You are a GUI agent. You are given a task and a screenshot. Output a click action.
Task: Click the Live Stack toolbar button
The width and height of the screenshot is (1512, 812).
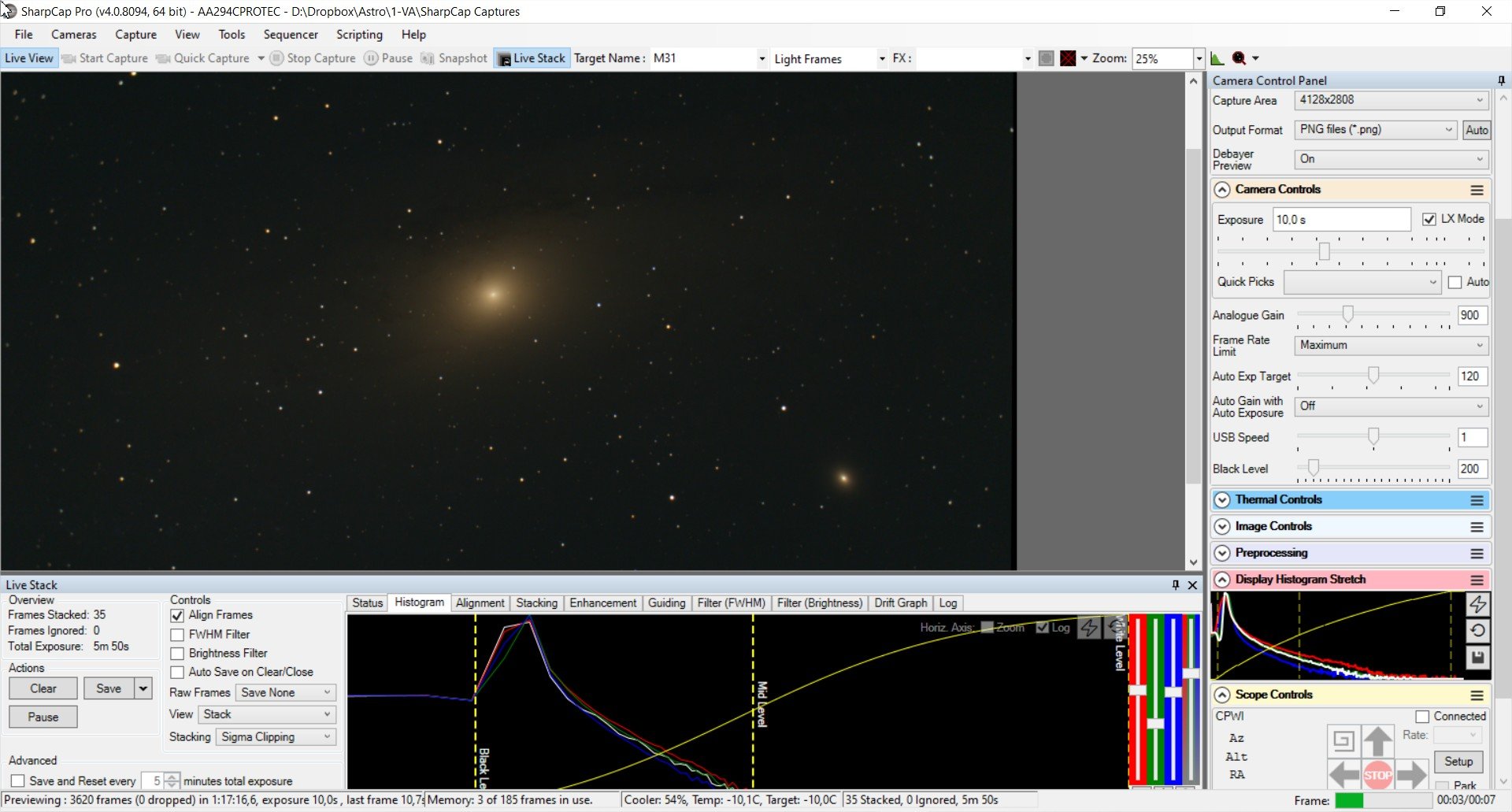(532, 58)
